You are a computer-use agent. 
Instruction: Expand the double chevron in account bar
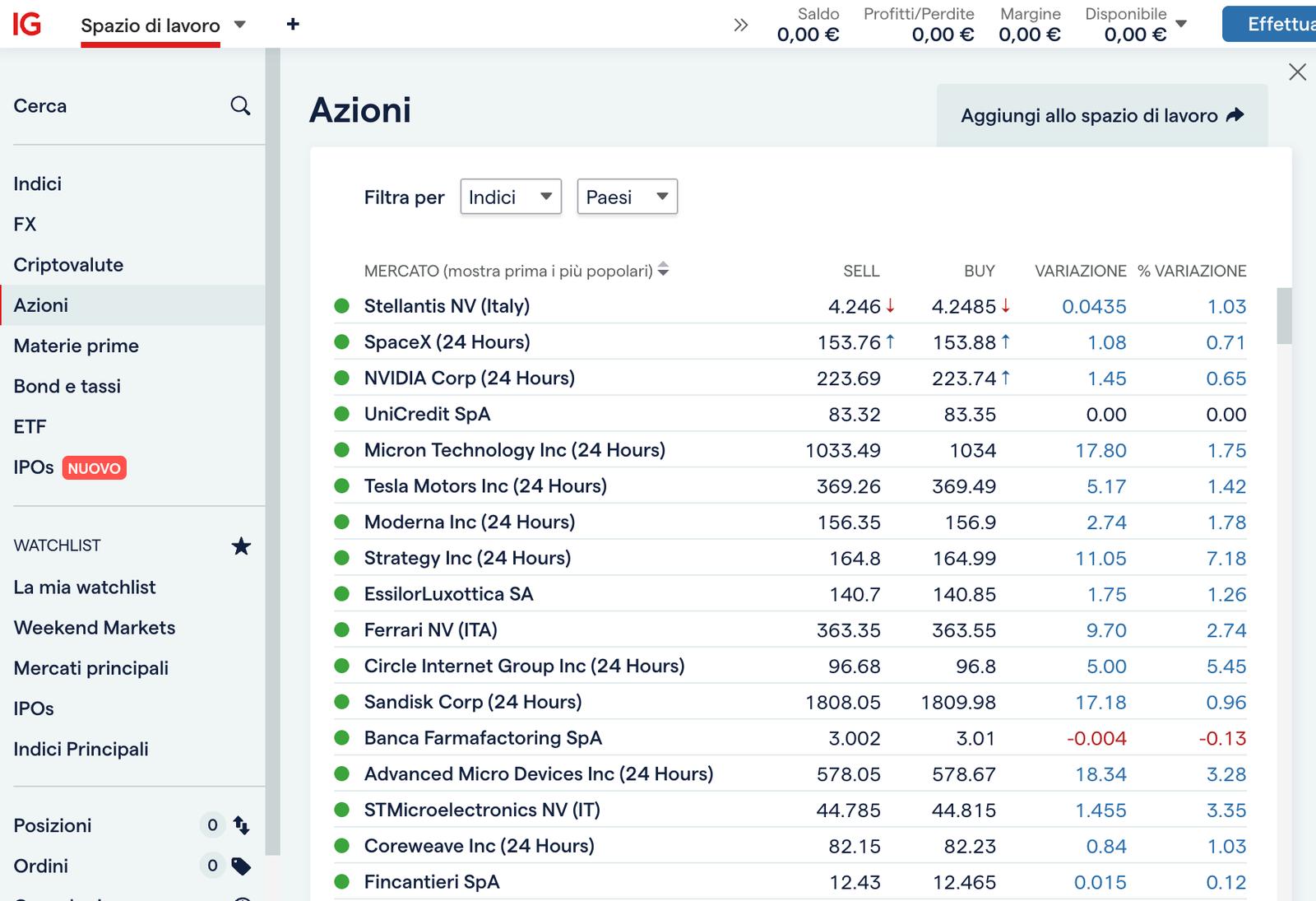[741, 25]
